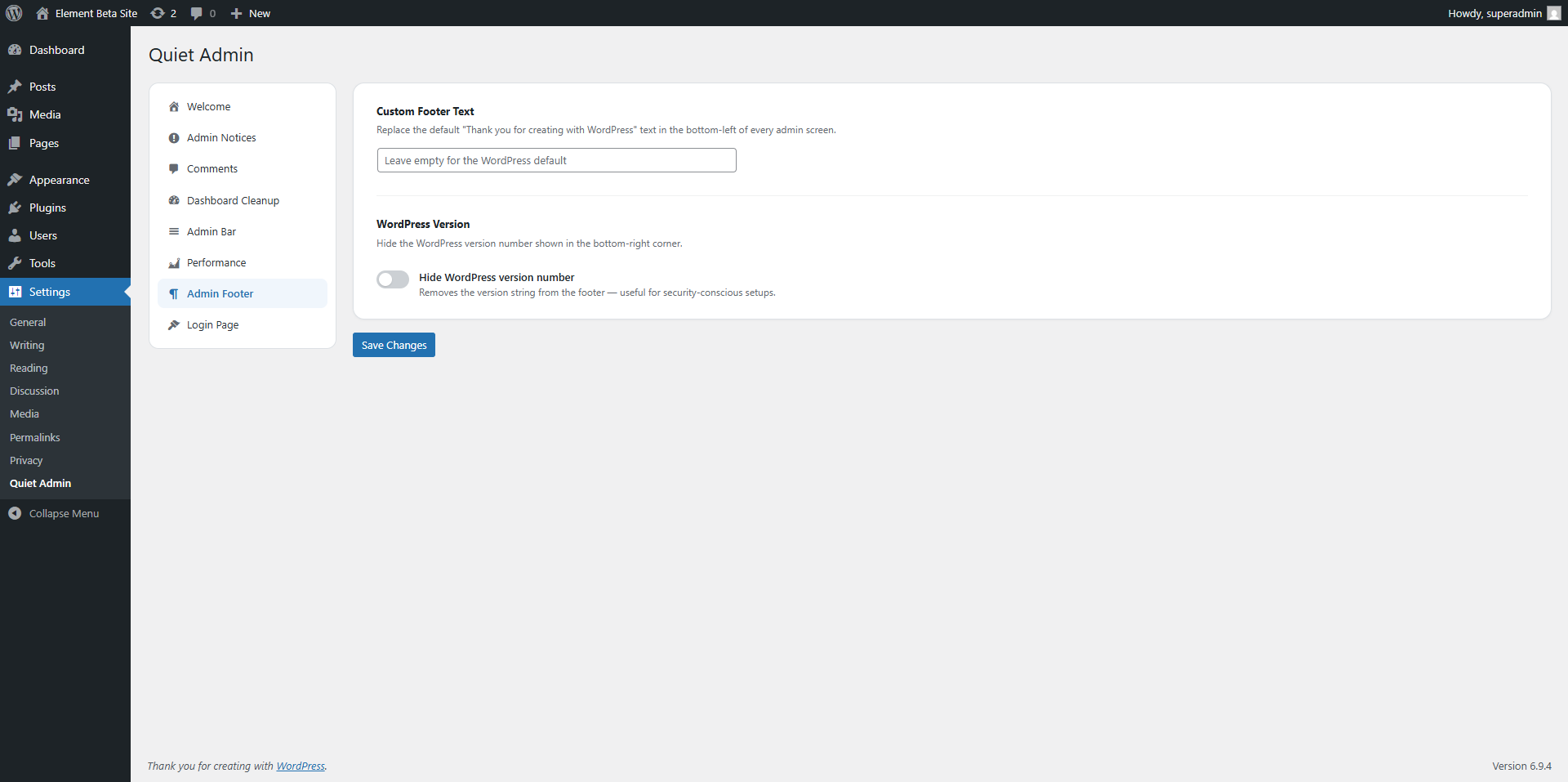This screenshot has width=1568, height=782.
Task: Open Users via the person icon
Action: pyautogui.click(x=14, y=235)
